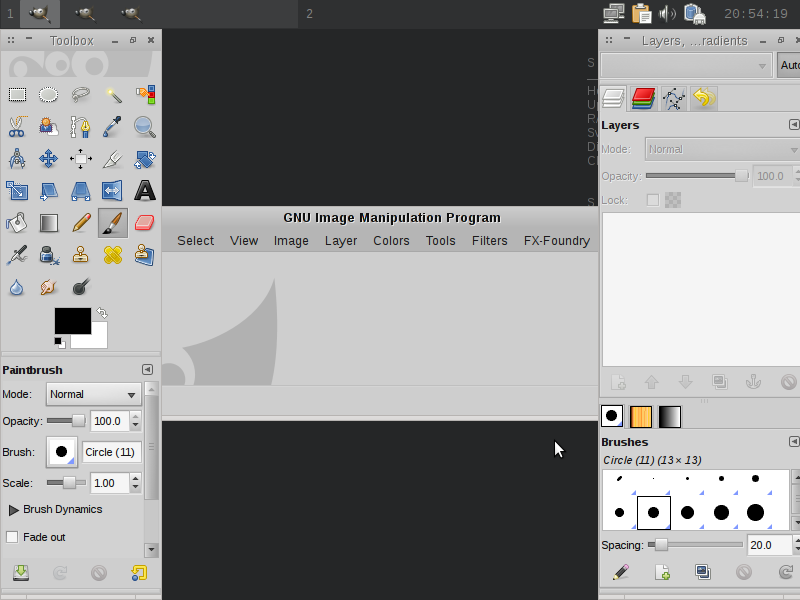Screen dimensions: 800x600
Task: Select the Free Select lasso tool
Action: click(81, 94)
